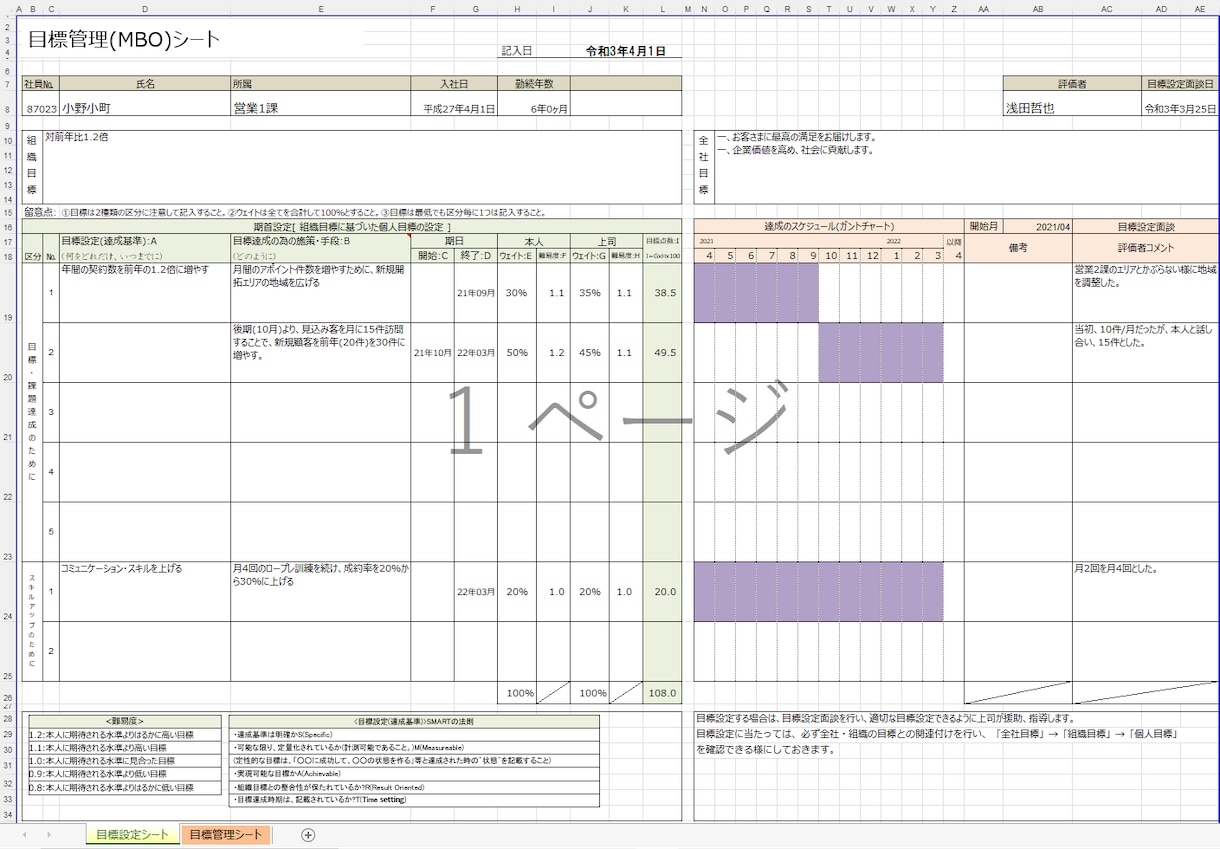Select the start month cell 2021/04
Image resolution: width=1220 pixels, height=849 pixels.
tap(1038, 227)
